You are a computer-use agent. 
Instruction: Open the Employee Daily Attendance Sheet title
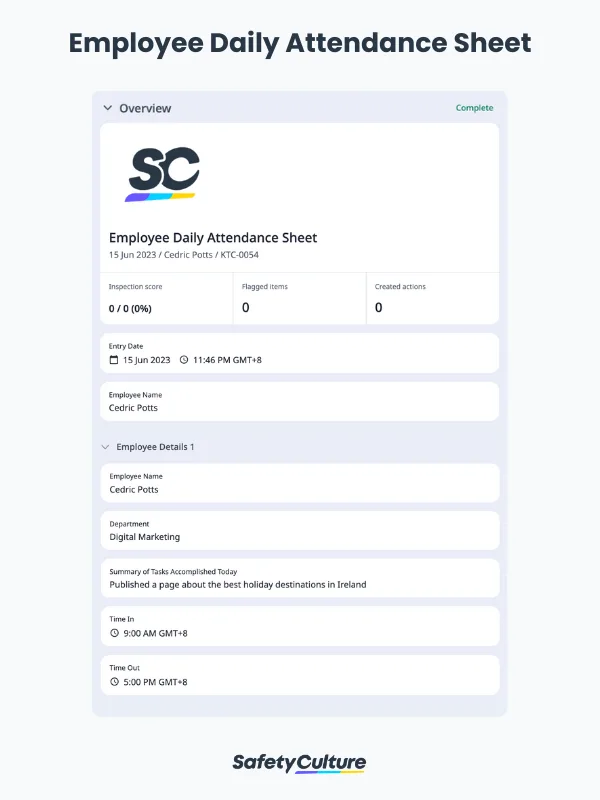click(x=213, y=237)
